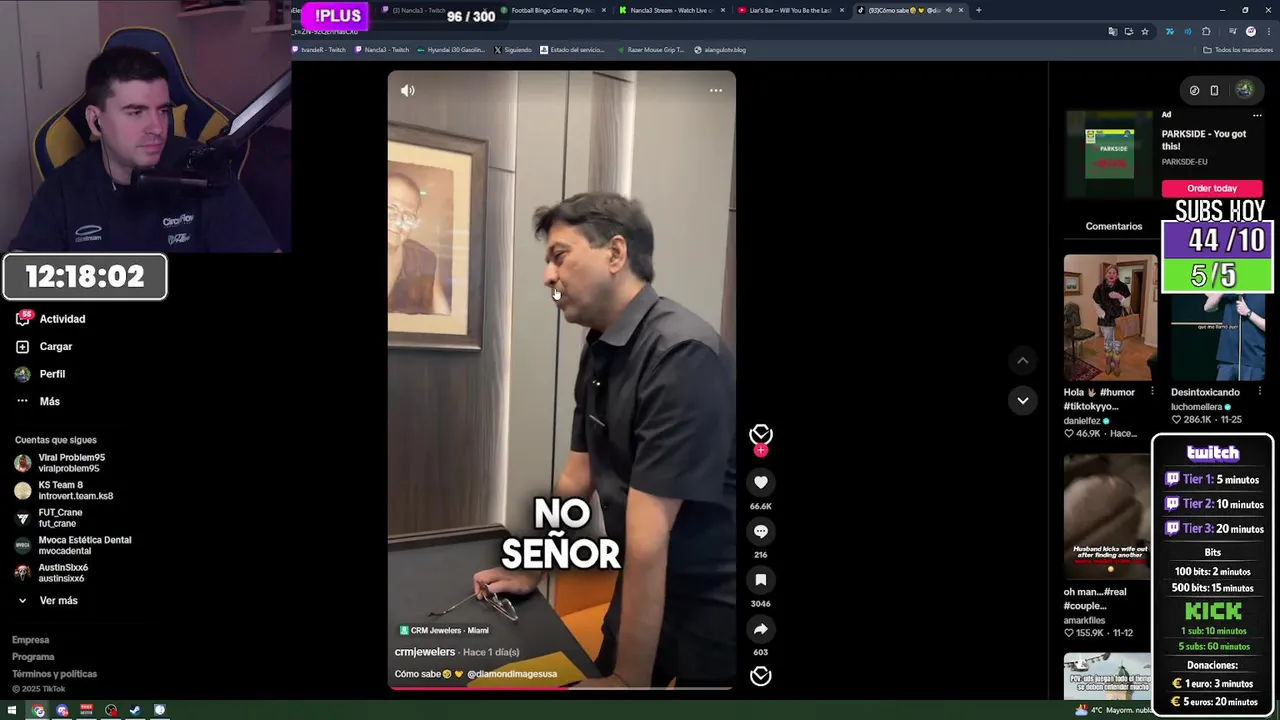Go to previous video with up chevron
The image size is (1280, 720).
[x=1022, y=360]
